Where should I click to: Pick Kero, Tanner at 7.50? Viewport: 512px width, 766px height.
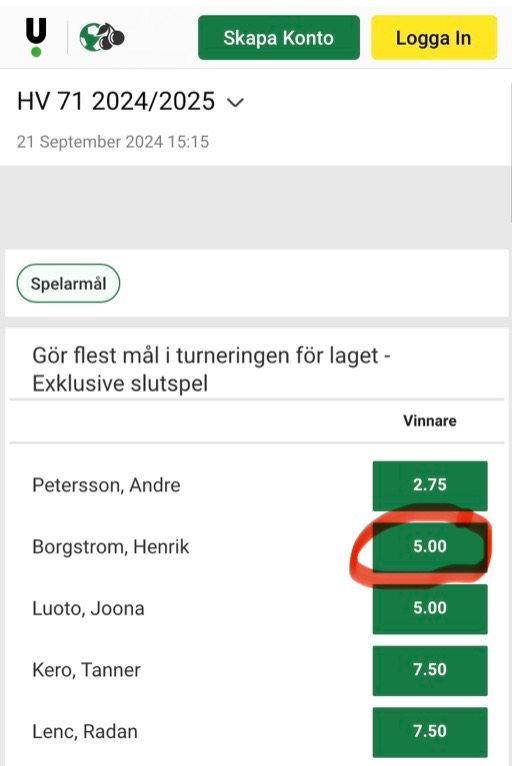tap(430, 670)
